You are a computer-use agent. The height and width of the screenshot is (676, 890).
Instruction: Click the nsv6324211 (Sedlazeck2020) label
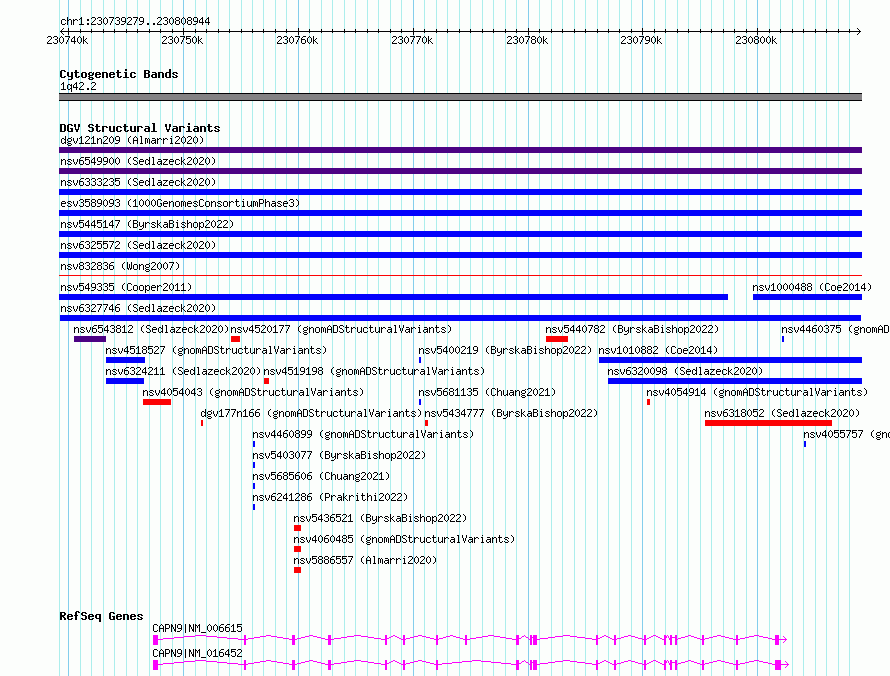coord(183,371)
